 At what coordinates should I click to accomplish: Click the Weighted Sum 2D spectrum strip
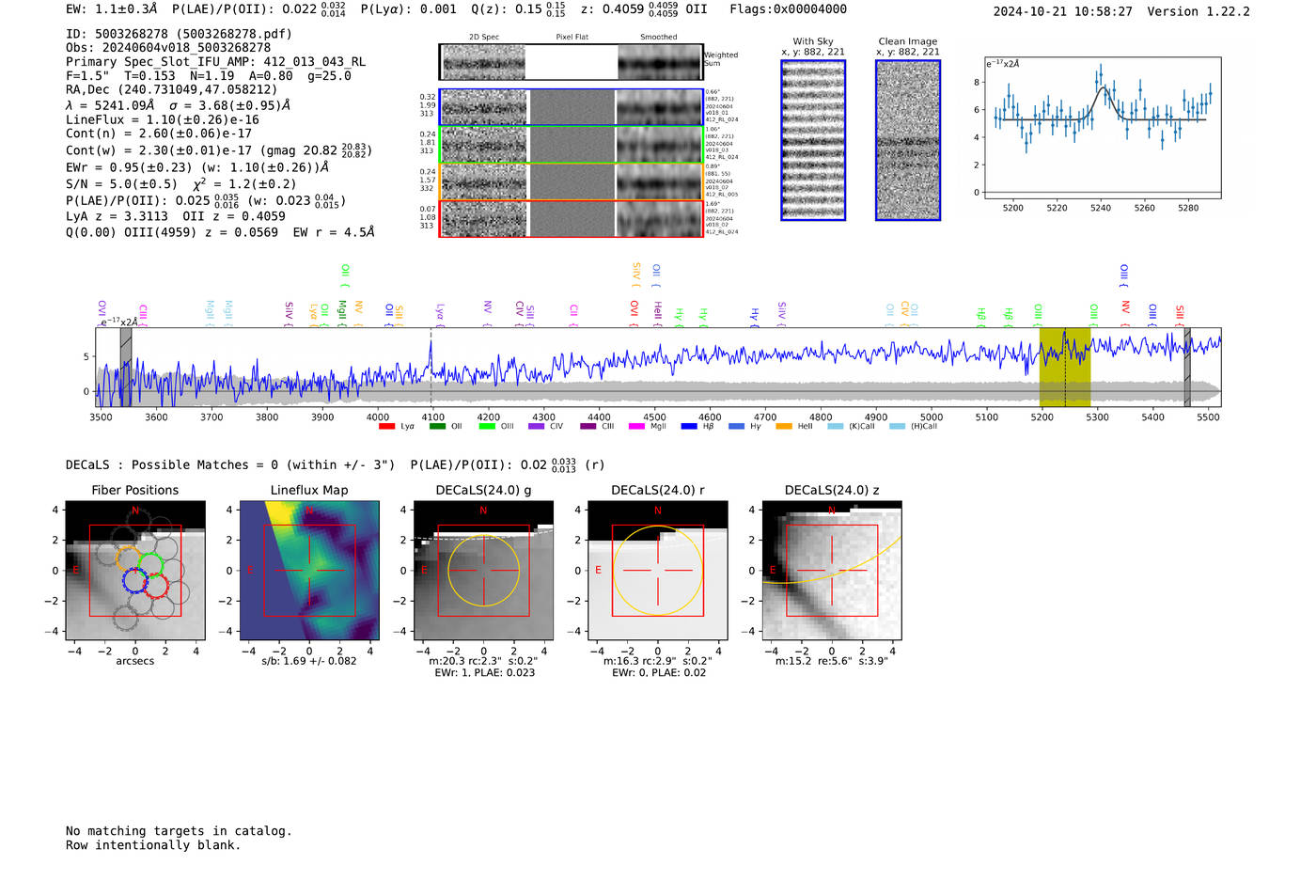[x=572, y=62]
